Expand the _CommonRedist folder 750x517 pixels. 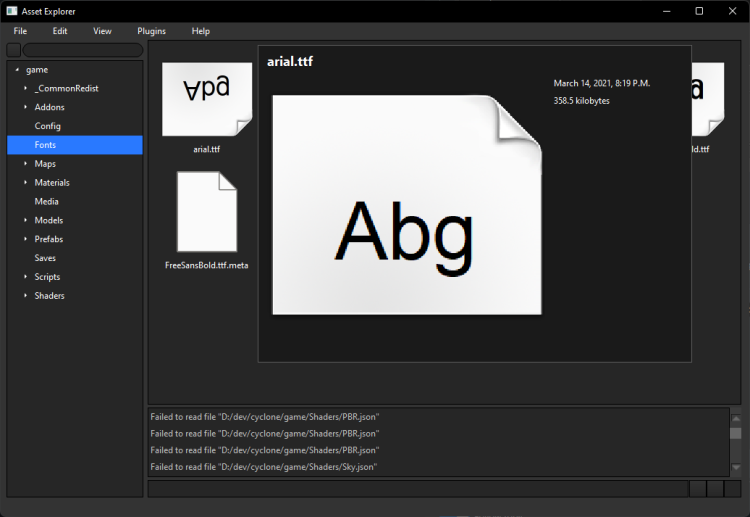click(x=26, y=89)
